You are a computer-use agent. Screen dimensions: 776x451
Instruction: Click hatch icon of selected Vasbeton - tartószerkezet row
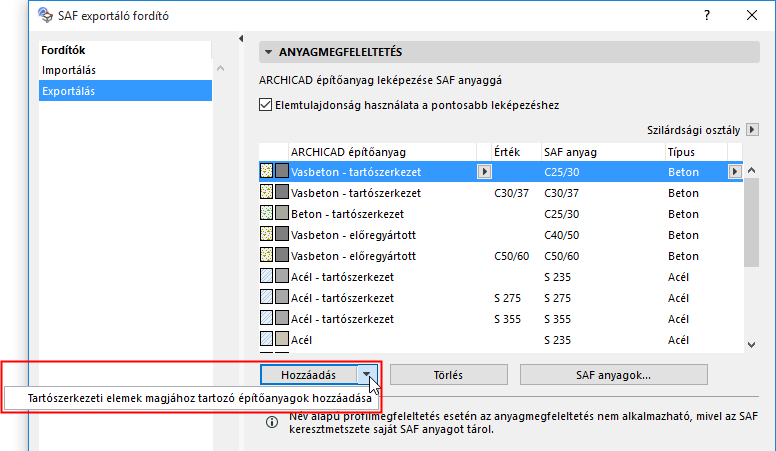tap(266, 171)
